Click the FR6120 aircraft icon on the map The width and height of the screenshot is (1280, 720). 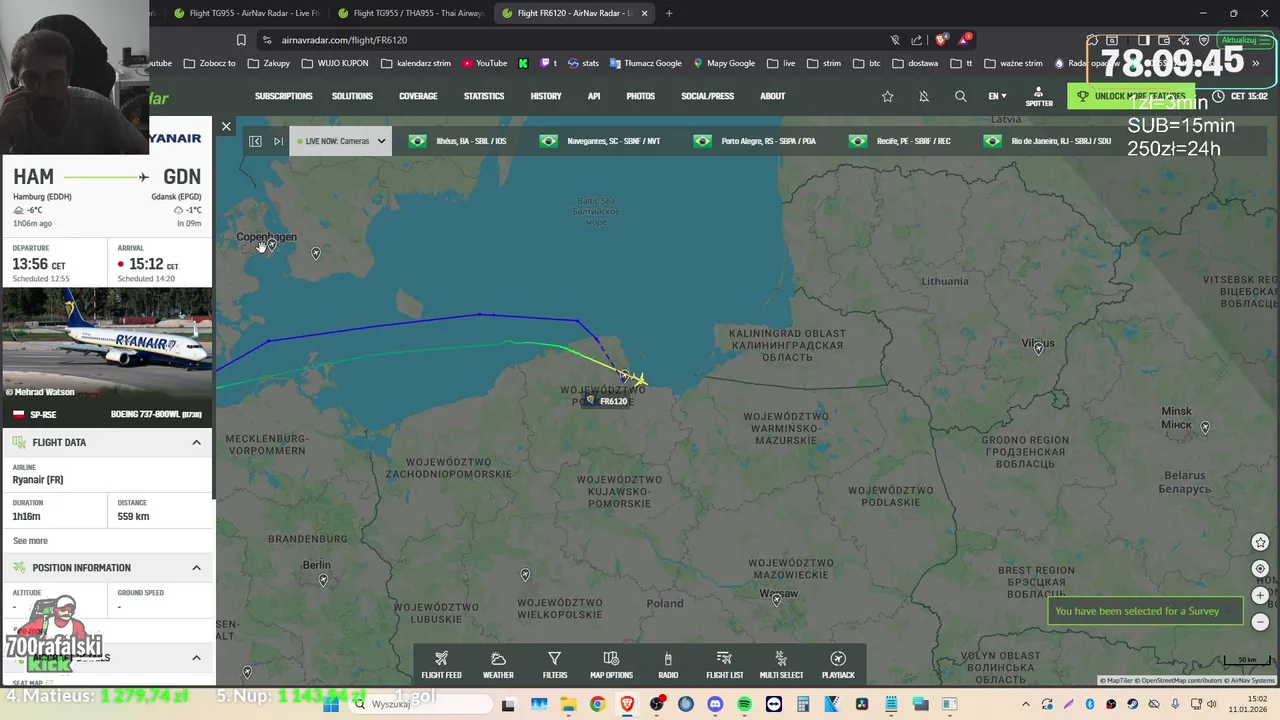[x=639, y=380]
